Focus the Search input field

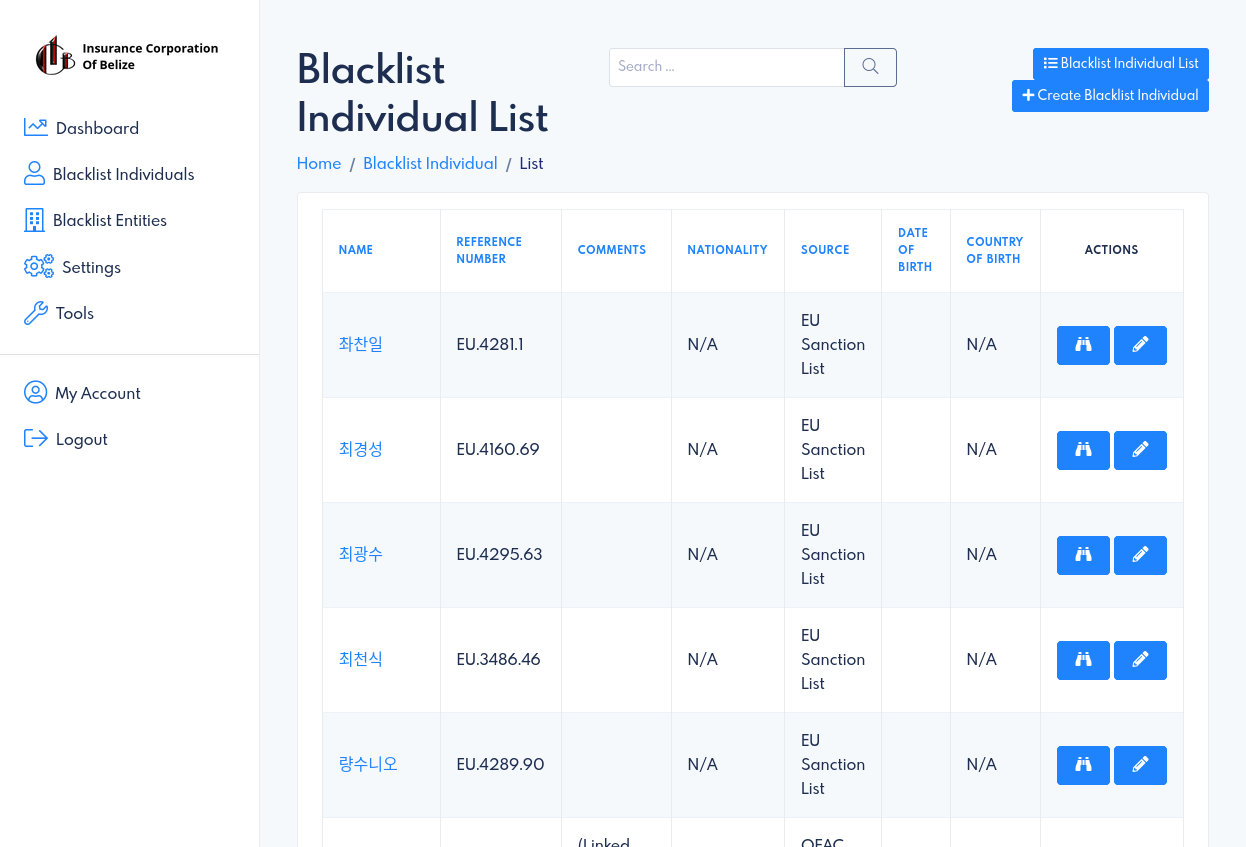pos(727,67)
